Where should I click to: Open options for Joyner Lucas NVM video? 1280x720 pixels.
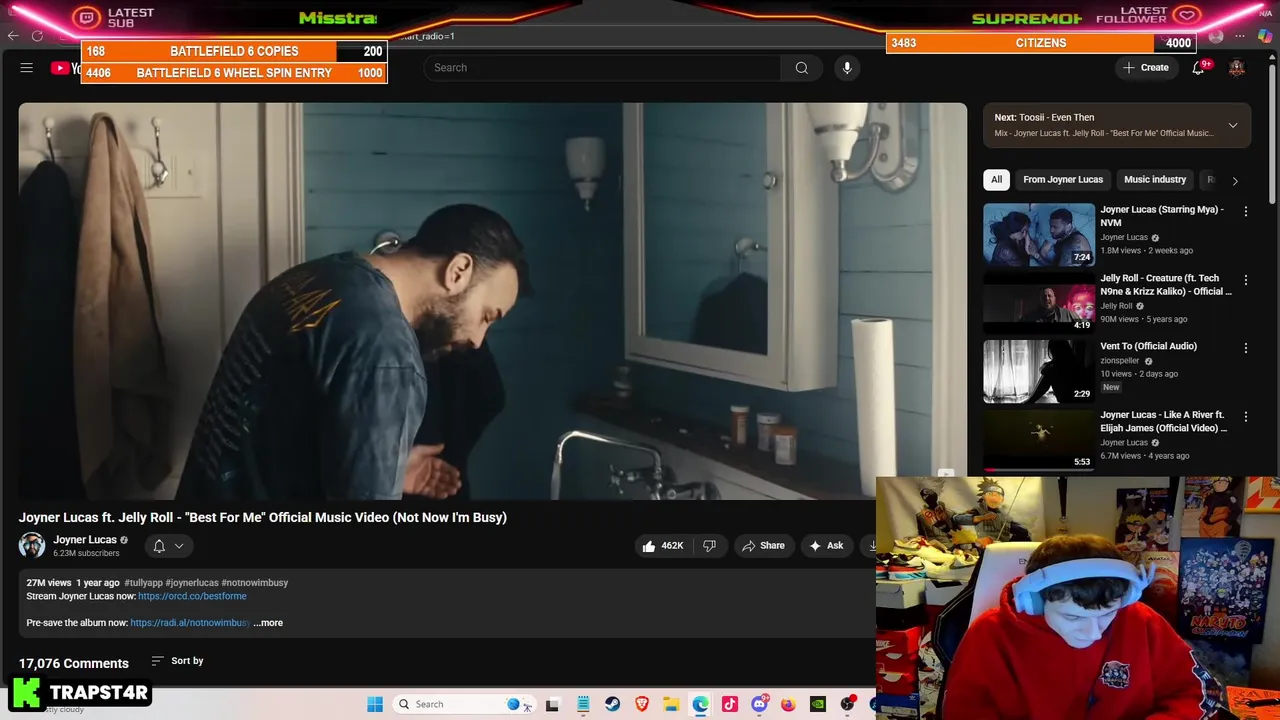[1245, 211]
